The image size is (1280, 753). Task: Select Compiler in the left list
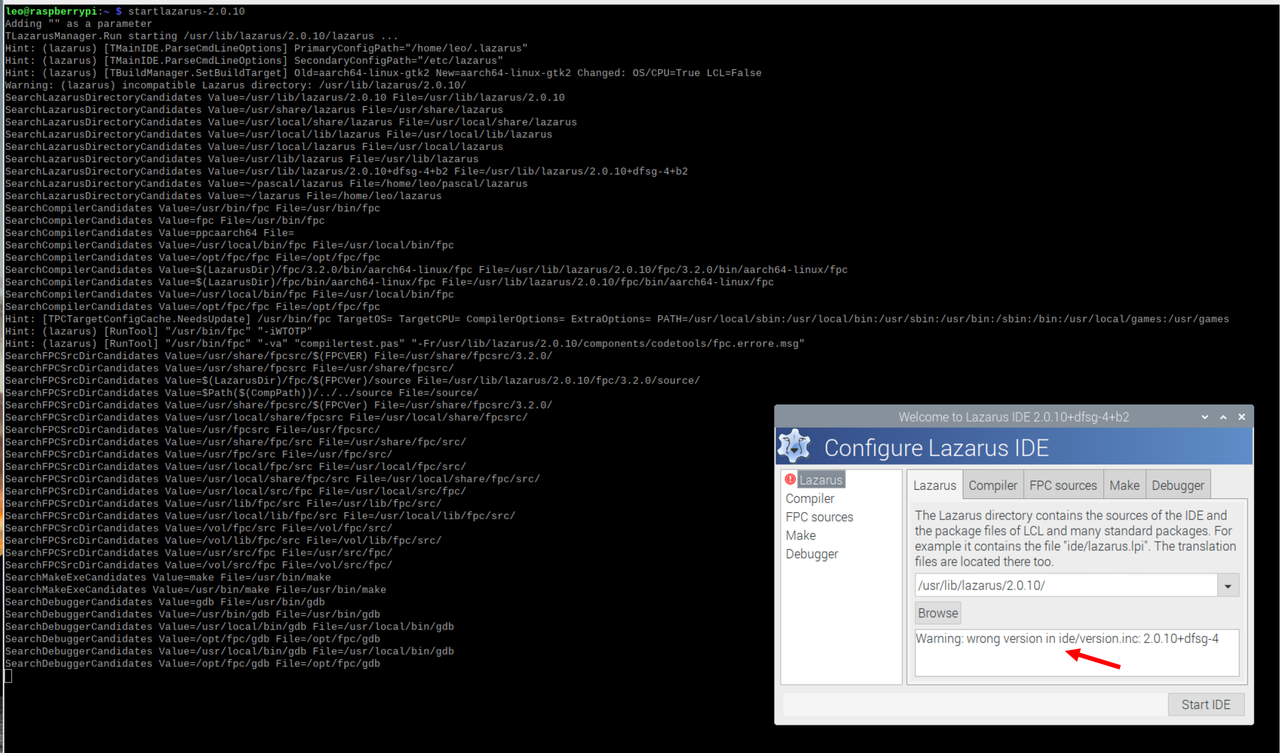coord(810,498)
